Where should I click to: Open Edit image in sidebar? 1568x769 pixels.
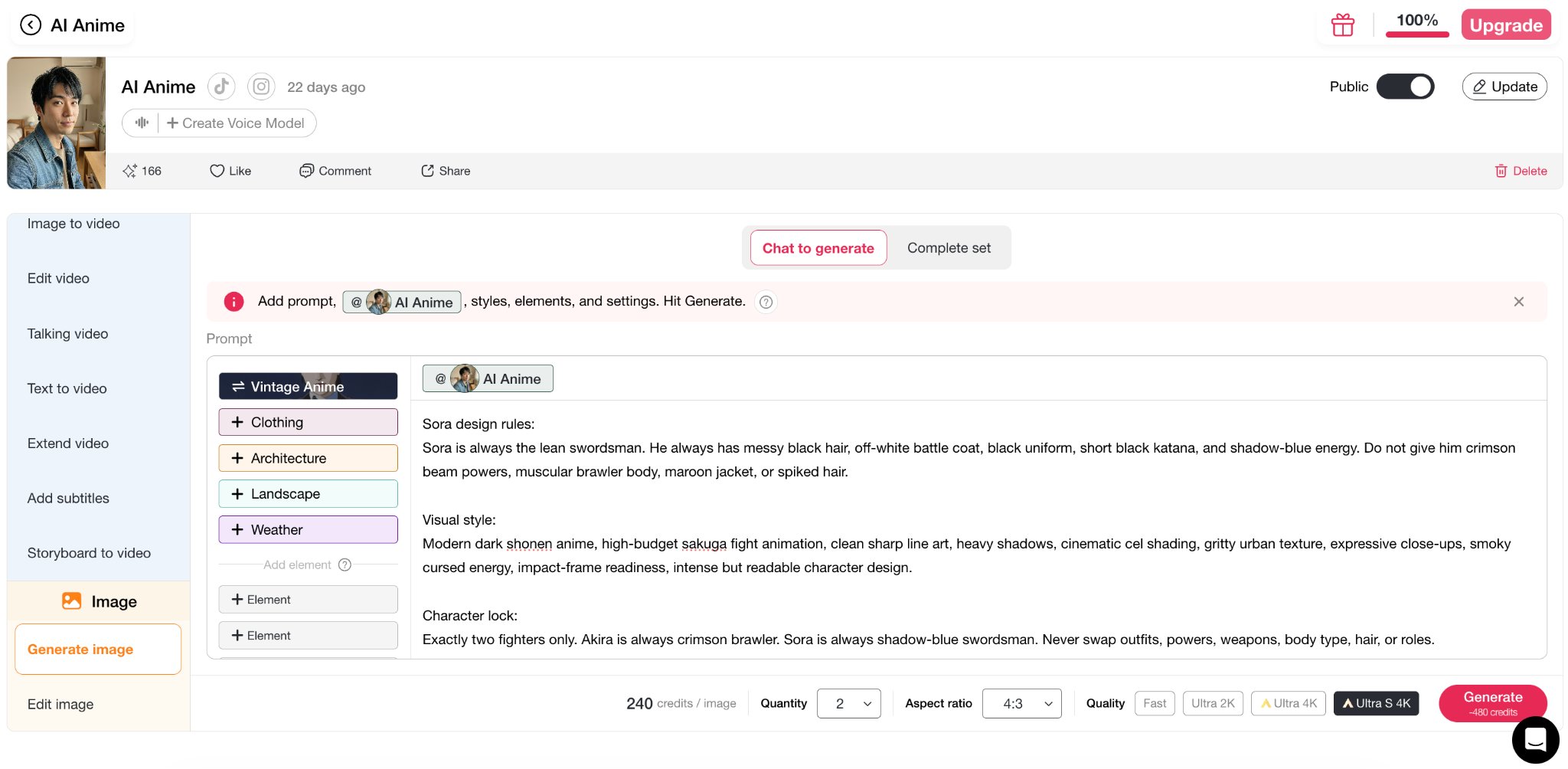click(60, 705)
